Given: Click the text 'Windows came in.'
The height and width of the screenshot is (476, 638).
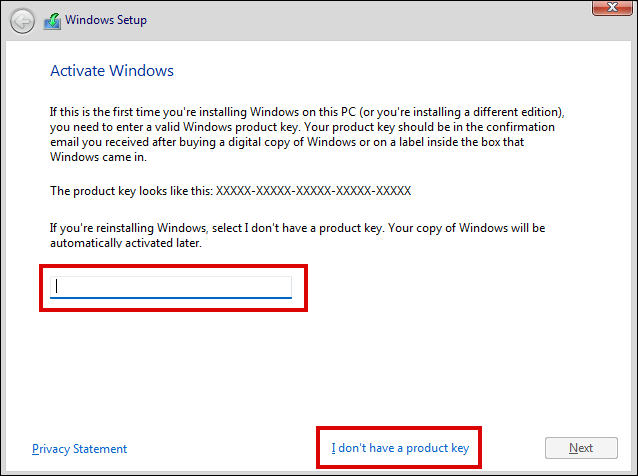Looking at the screenshot, I should (x=98, y=157).
